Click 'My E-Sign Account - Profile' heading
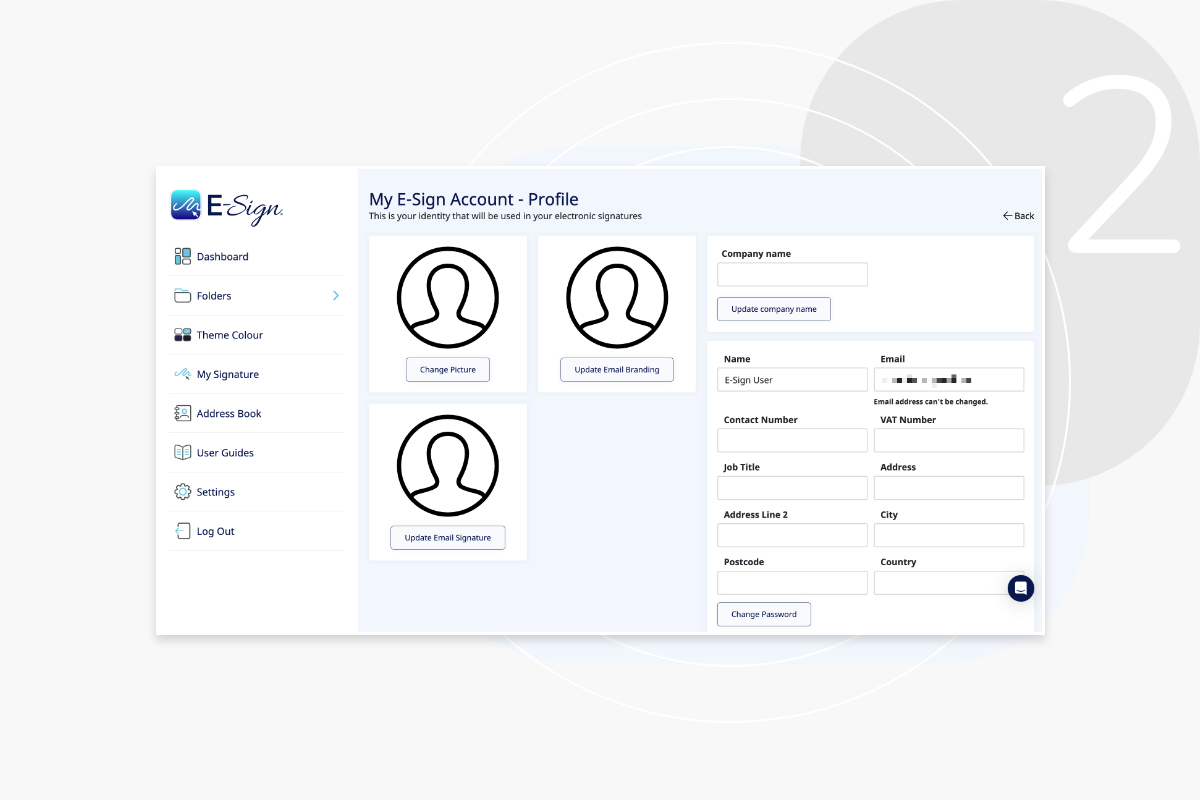 point(474,199)
